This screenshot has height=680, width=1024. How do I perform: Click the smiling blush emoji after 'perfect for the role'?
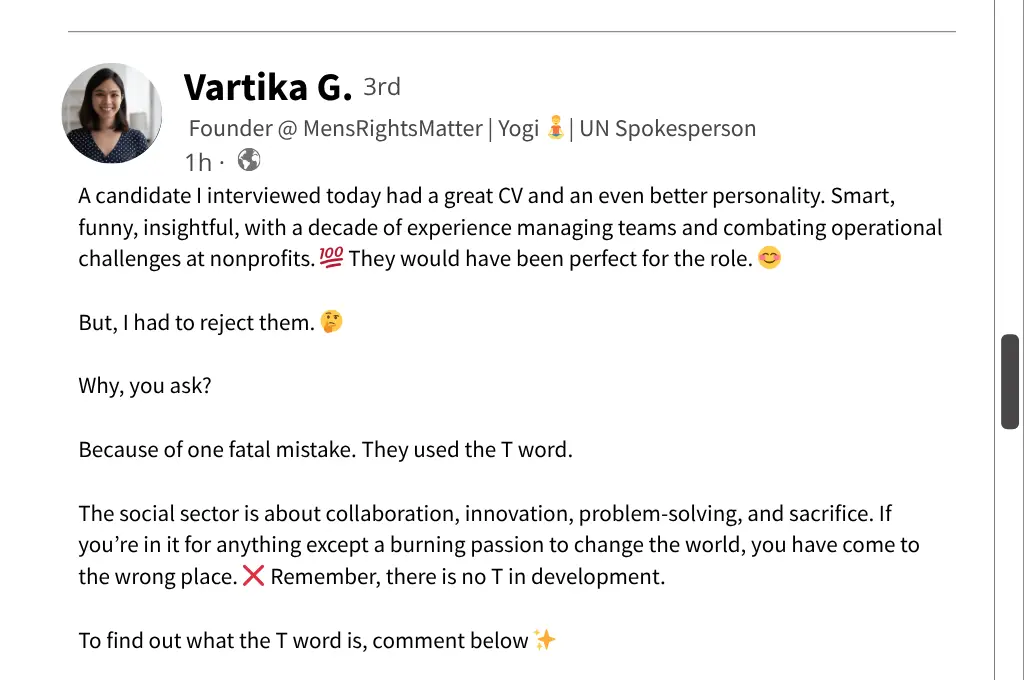pyautogui.click(x=768, y=258)
